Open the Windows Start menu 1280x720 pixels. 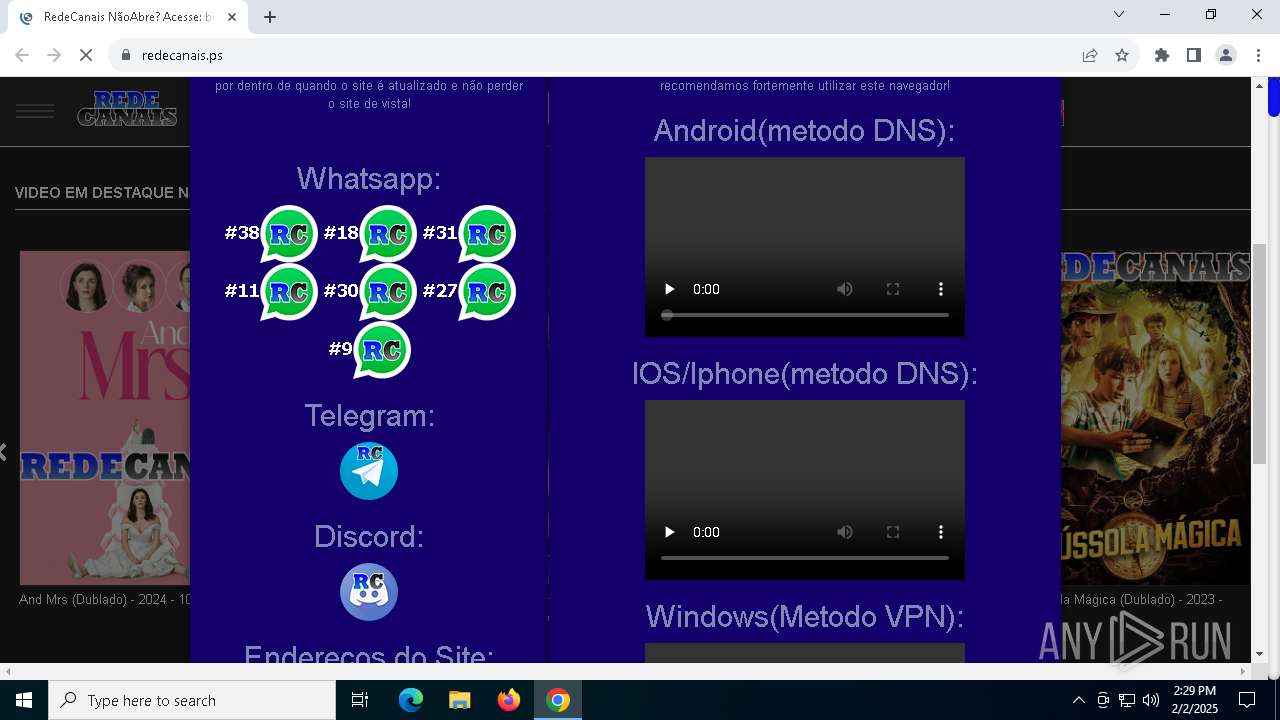pyautogui.click(x=24, y=700)
